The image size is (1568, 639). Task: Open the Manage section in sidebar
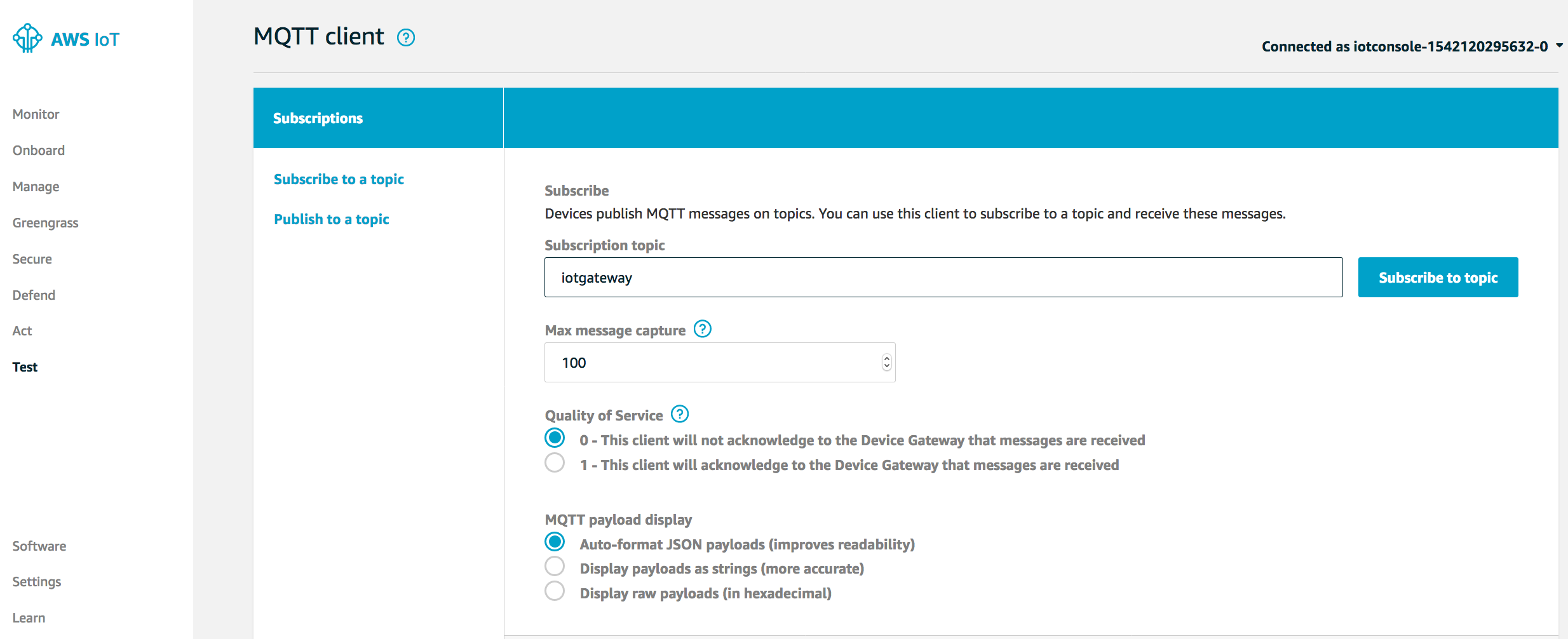(x=36, y=187)
